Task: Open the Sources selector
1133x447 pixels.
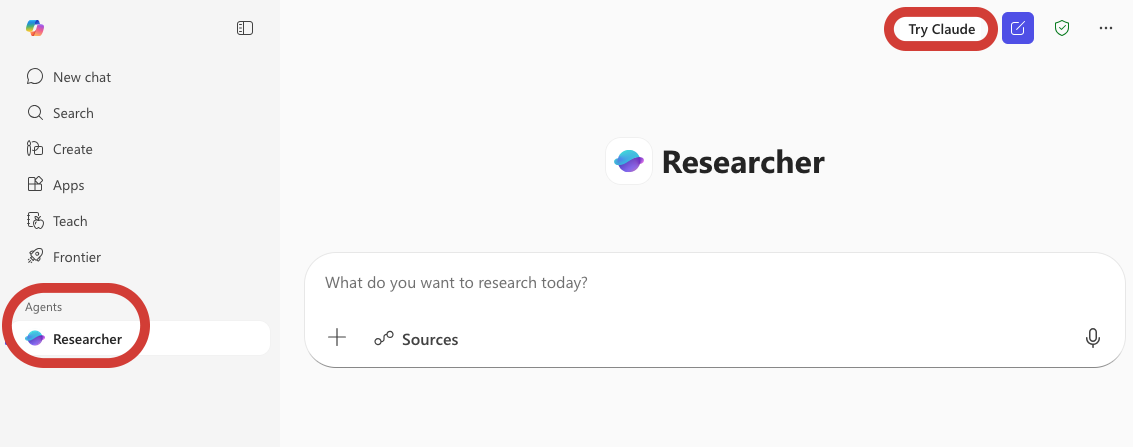Action: pos(416,339)
